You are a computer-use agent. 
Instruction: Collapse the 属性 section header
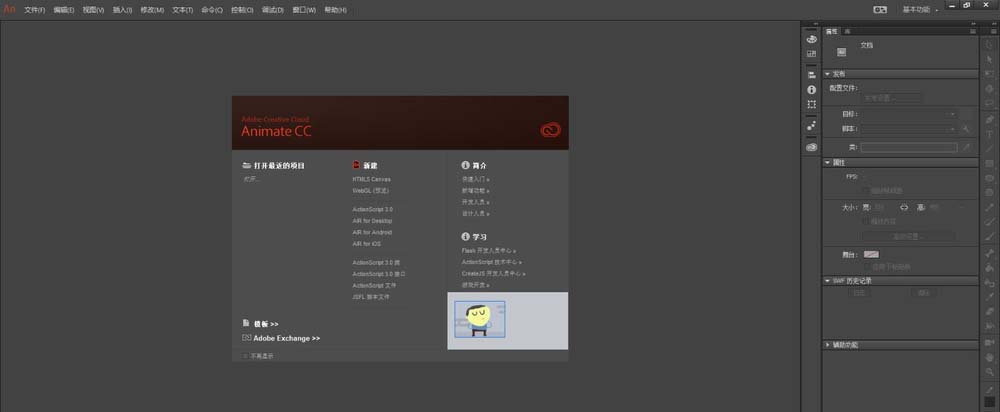click(900, 163)
